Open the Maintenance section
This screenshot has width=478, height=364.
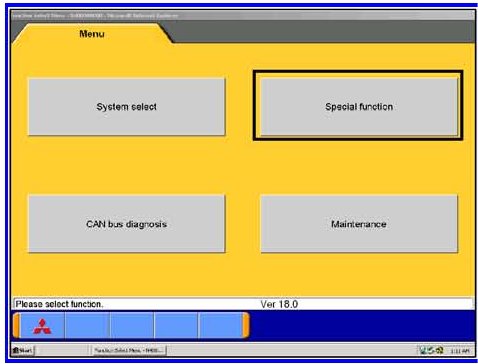tap(359, 224)
